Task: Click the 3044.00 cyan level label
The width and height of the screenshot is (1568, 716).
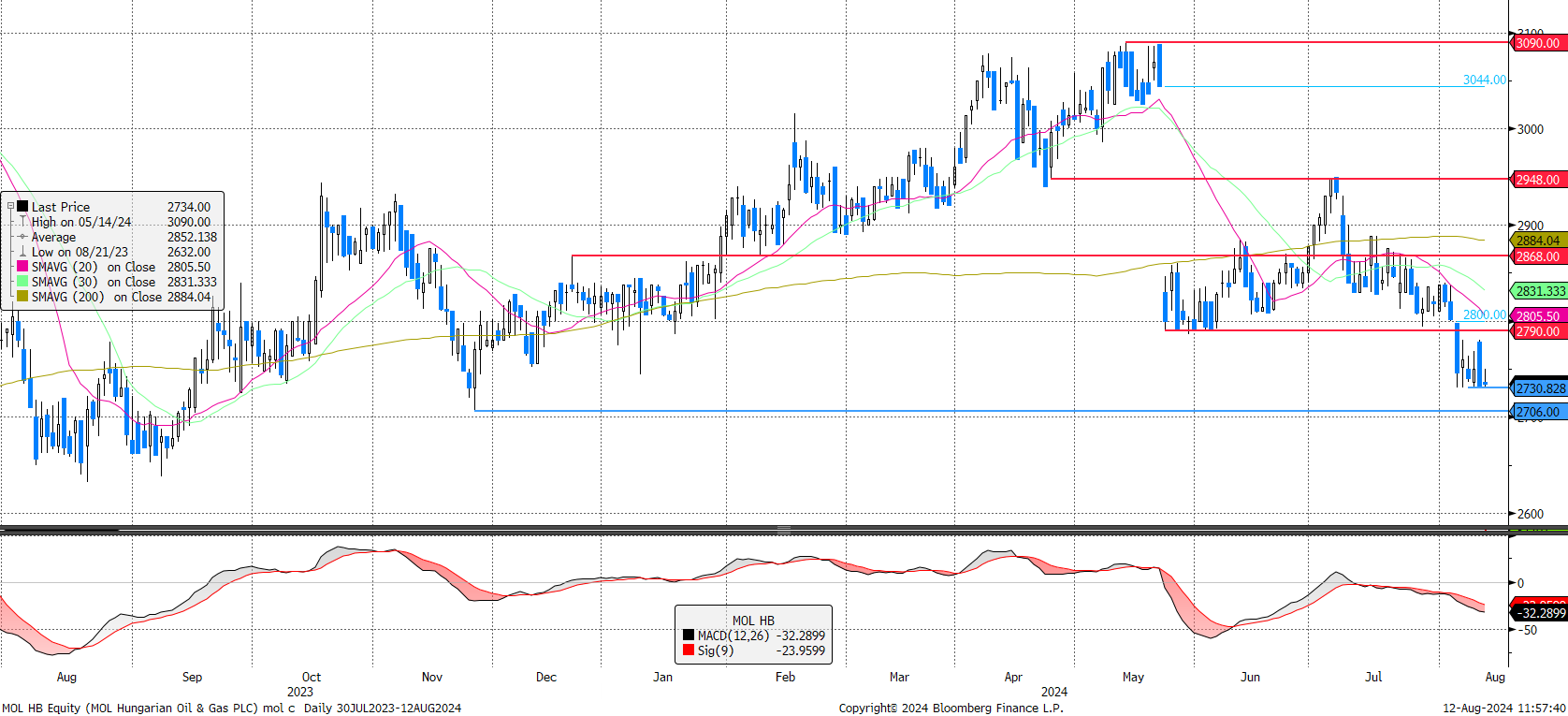Action: click(1485, 80)
